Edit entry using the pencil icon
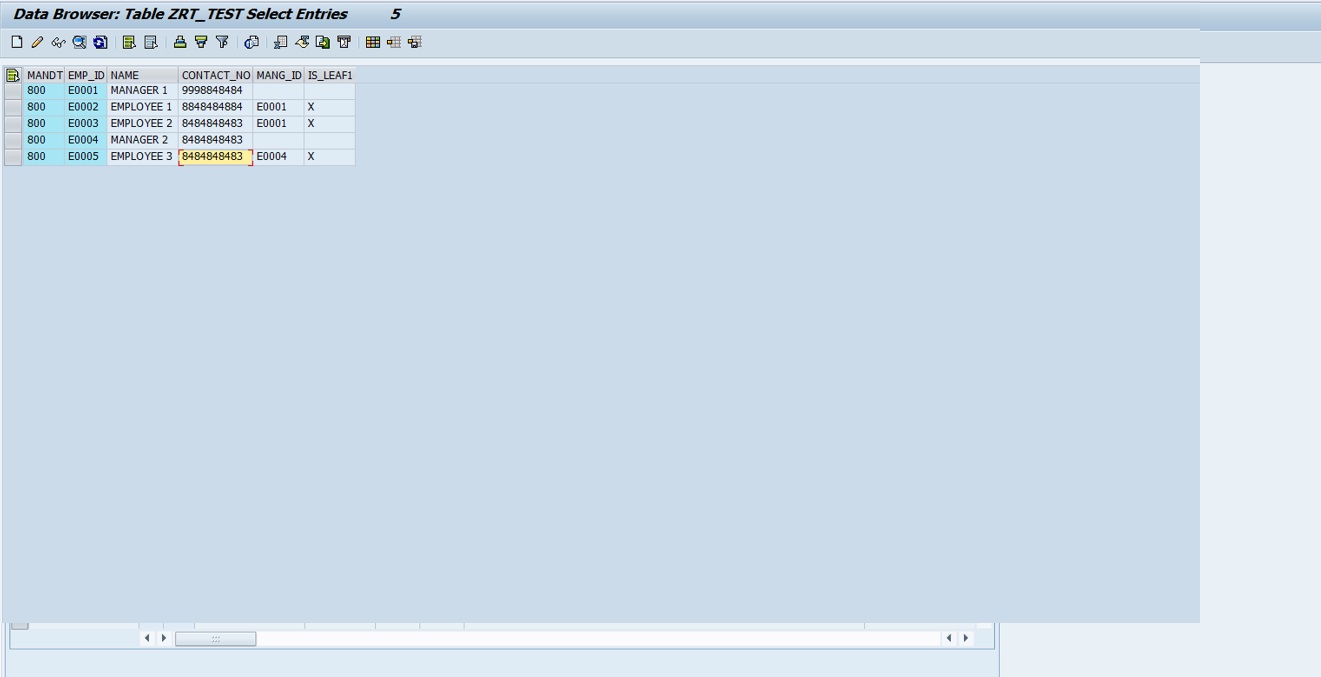The image size is (1321, 677). pyautogui.click(x=35, y=42)
